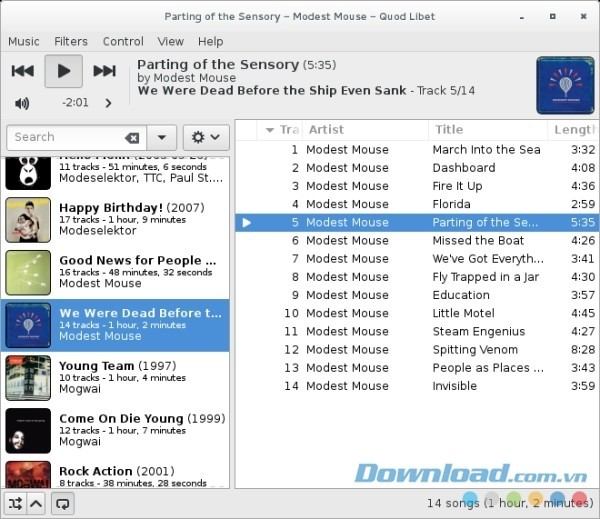Click the volume speaker icon
This screenshot has width=600, height=519.
point(22,103)
